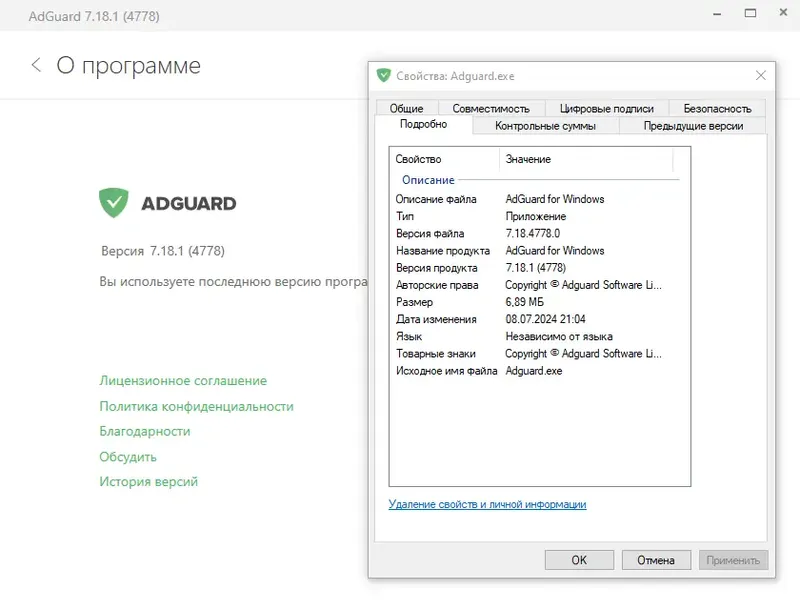800x610 pixels.
Task: Click the value 08.07.2024 21:04
Action: coord(545,319)
